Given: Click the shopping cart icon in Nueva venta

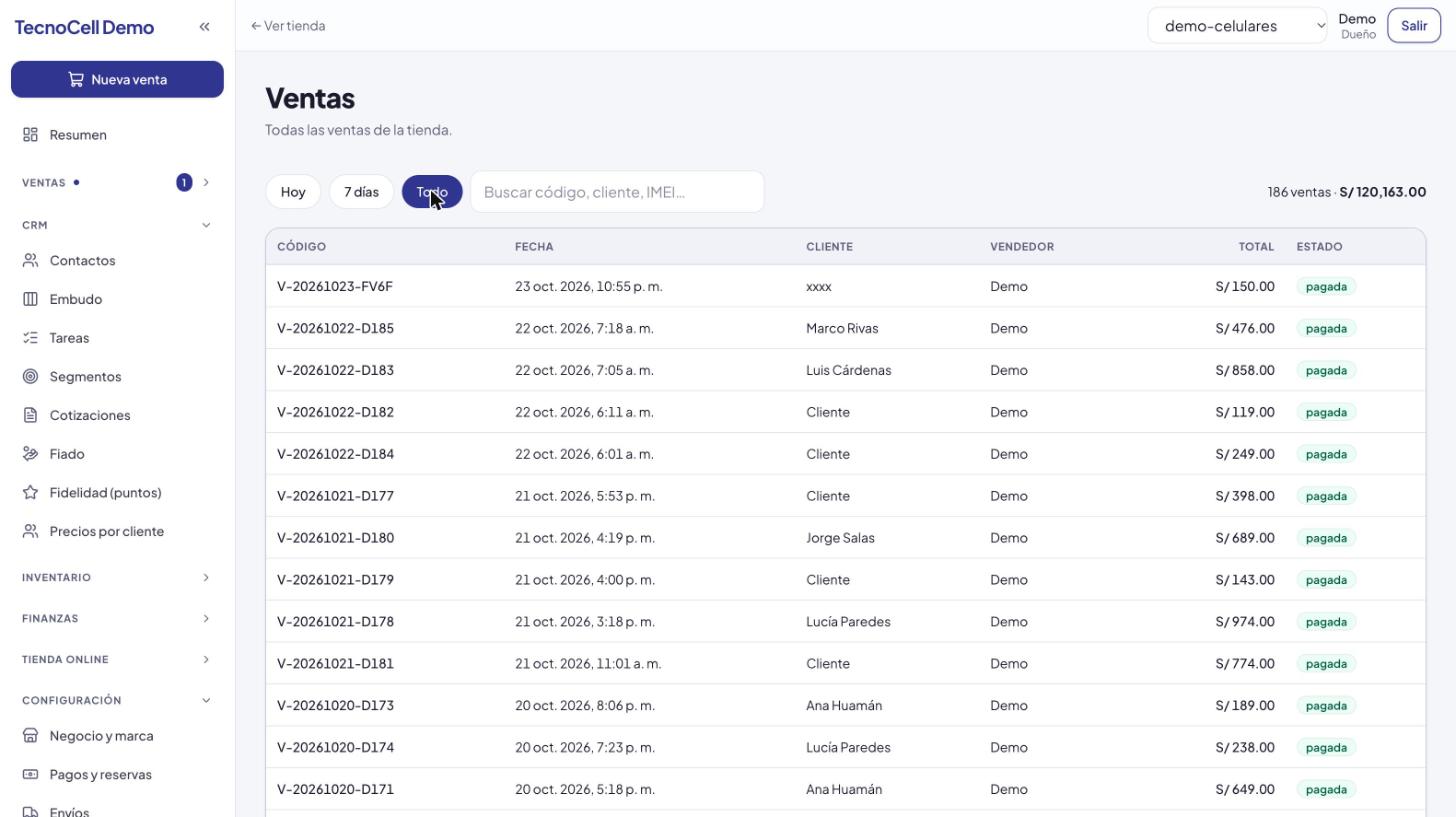Looking at the screenshot, I should (76, 80).
